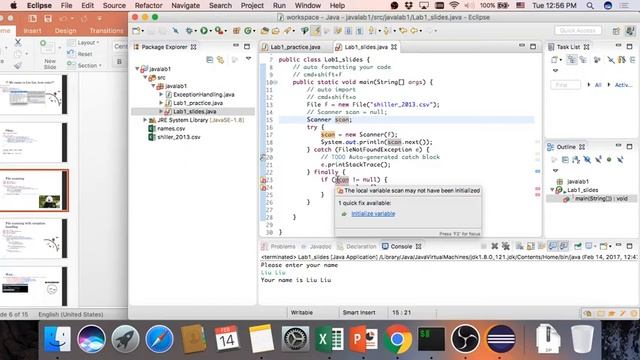This screenshot has height=360, width=640.
Task: Click Remove All Terminated Launches icon
Action: click(506, 246)
